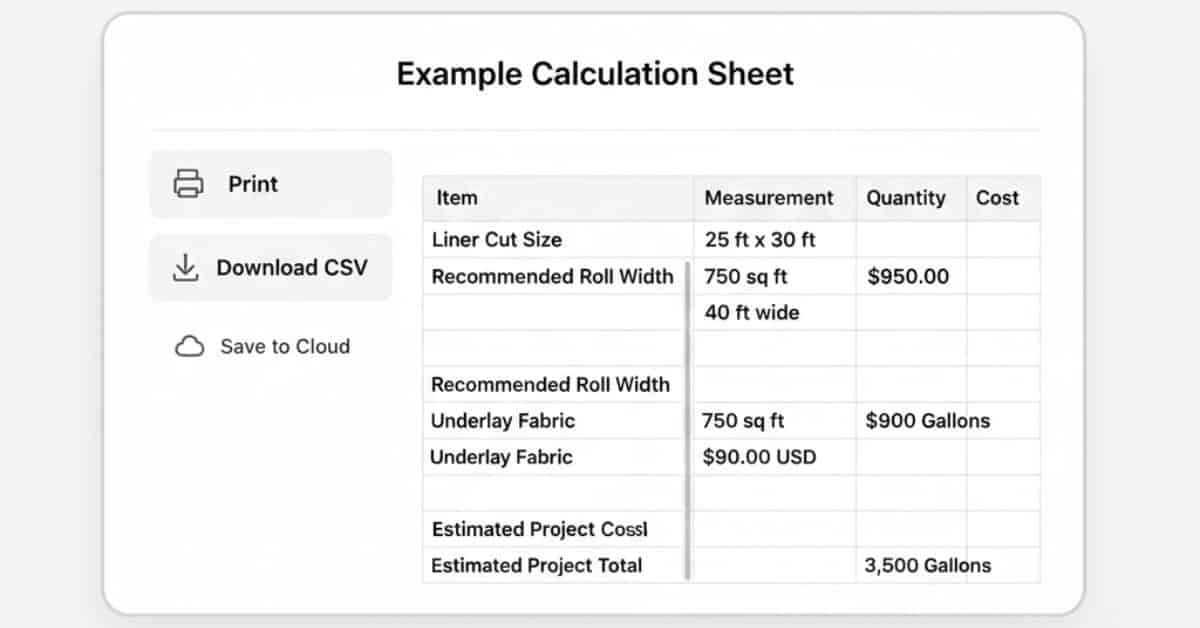Click the first Recommended Roll Width row

[x=552, y=276]
